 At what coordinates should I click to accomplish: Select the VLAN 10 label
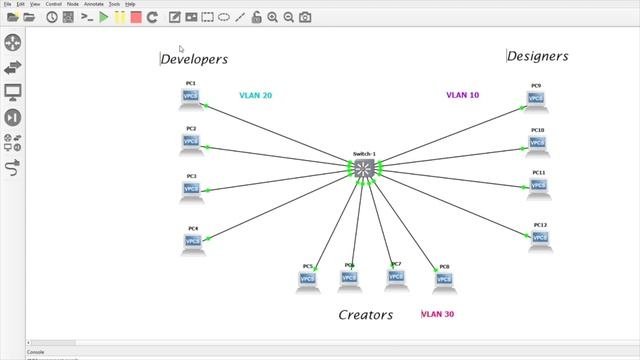pyautogui.click(x=462, y=95)
